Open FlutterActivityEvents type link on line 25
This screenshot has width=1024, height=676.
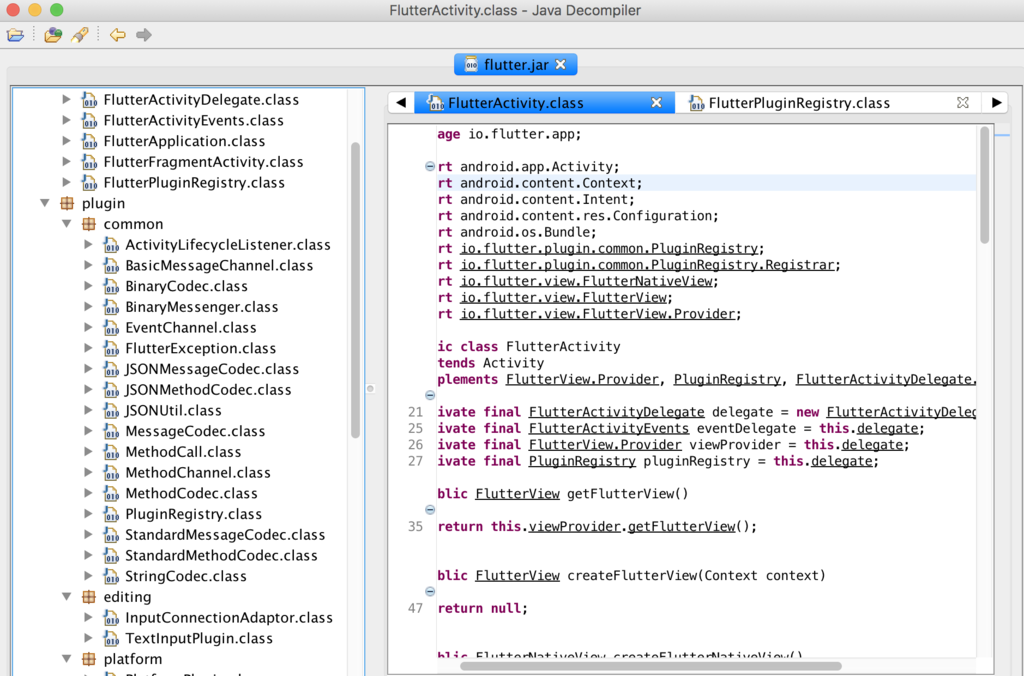point(609,428)
